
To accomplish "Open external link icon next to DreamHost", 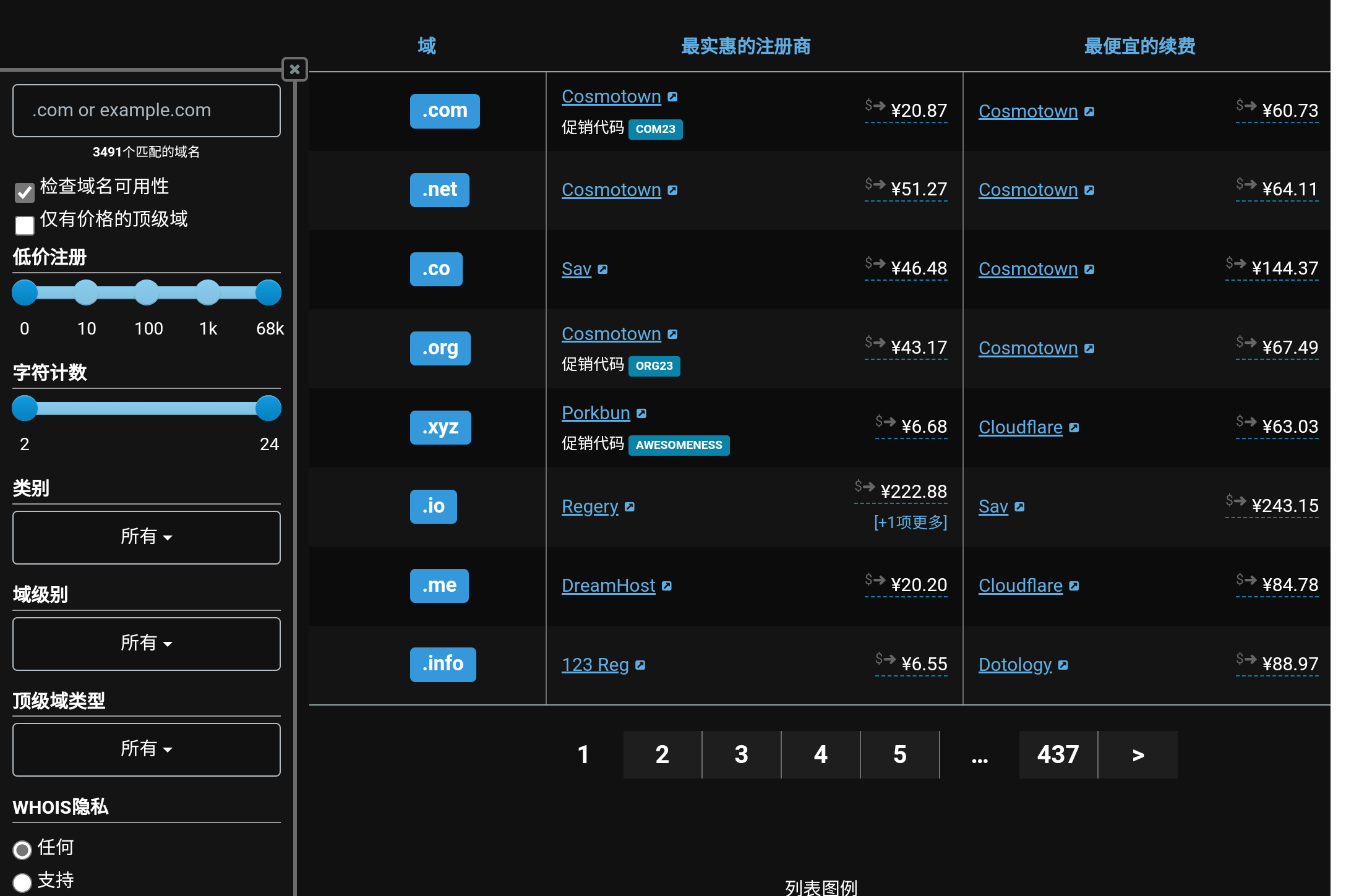I will [667, 586].
